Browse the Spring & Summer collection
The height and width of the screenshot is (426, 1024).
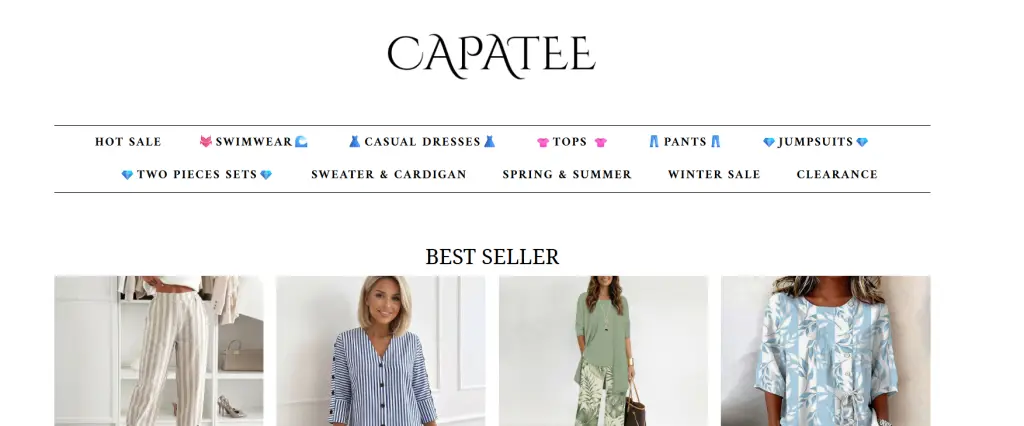567,174
